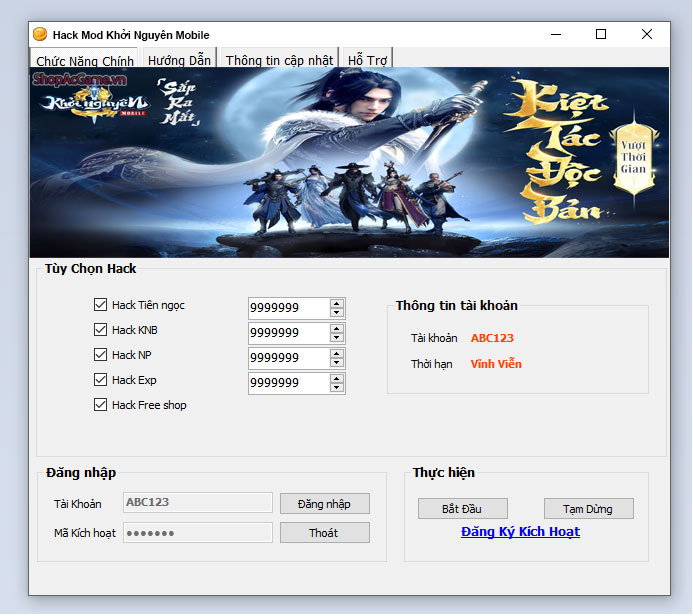Click the Bắt Đầu button
This screenshot has width=693, height=616.
click(463, 509)
